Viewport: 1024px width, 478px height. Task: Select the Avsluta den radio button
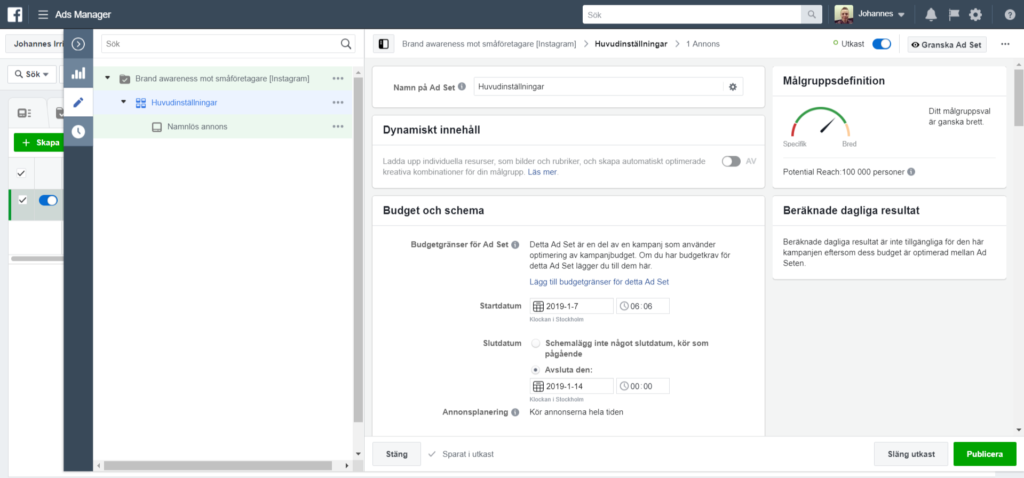(x=536, y=369)
